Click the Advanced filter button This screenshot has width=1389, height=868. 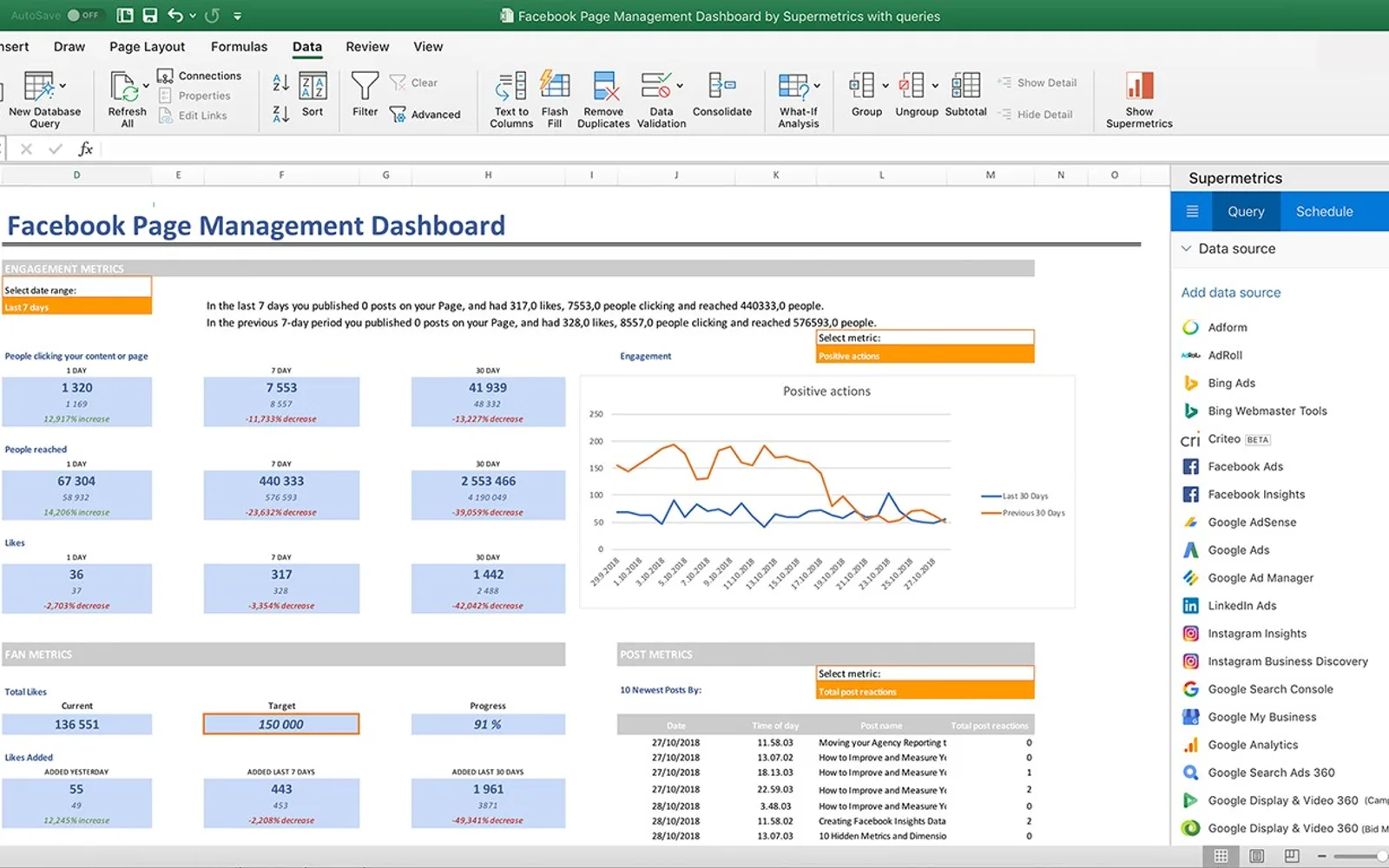425,115
